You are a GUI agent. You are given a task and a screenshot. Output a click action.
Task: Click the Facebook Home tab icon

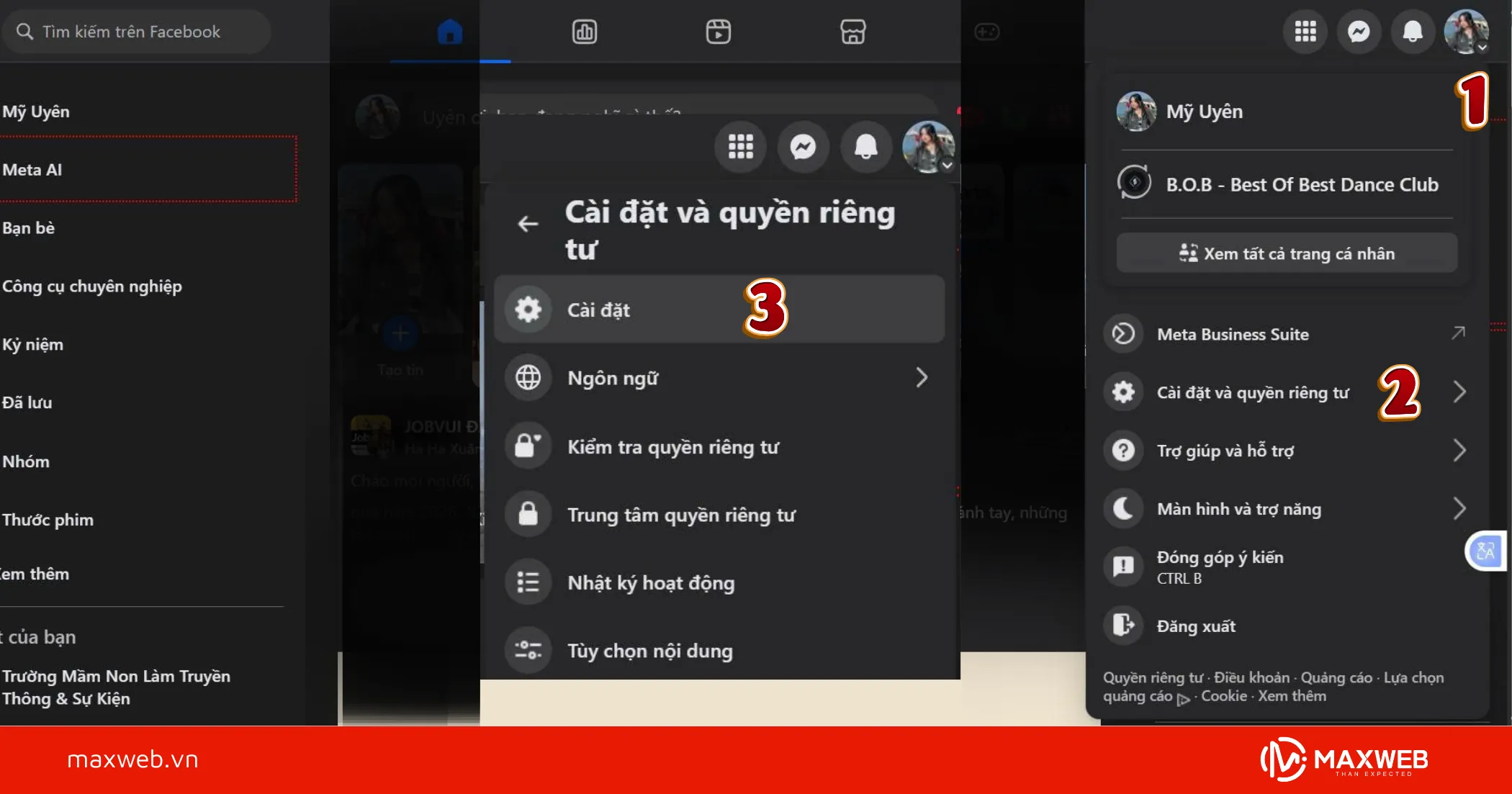tap(450, 32)
